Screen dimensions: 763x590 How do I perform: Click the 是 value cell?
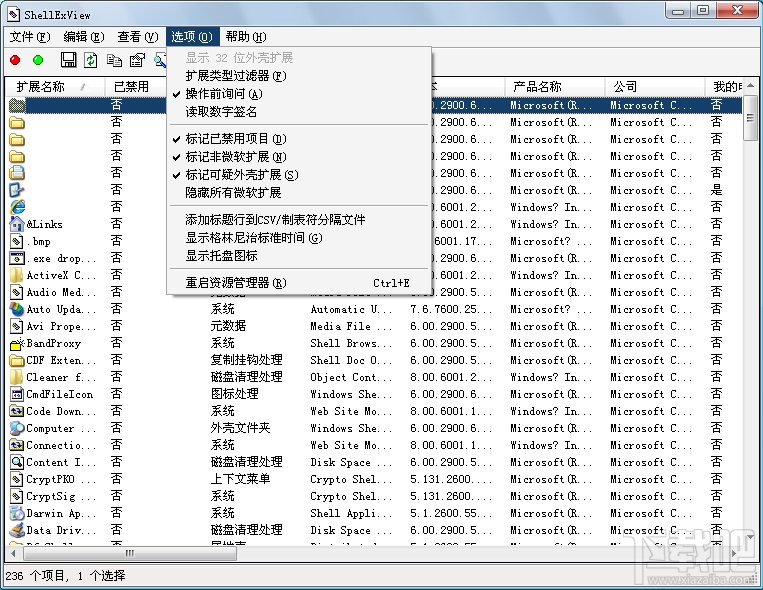[716, 190]
